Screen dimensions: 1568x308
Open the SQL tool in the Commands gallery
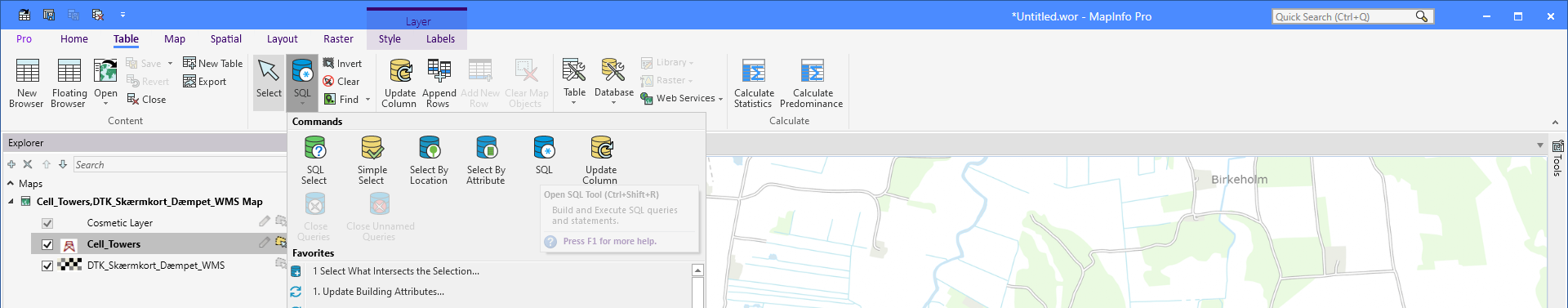[x=544, y=155]
